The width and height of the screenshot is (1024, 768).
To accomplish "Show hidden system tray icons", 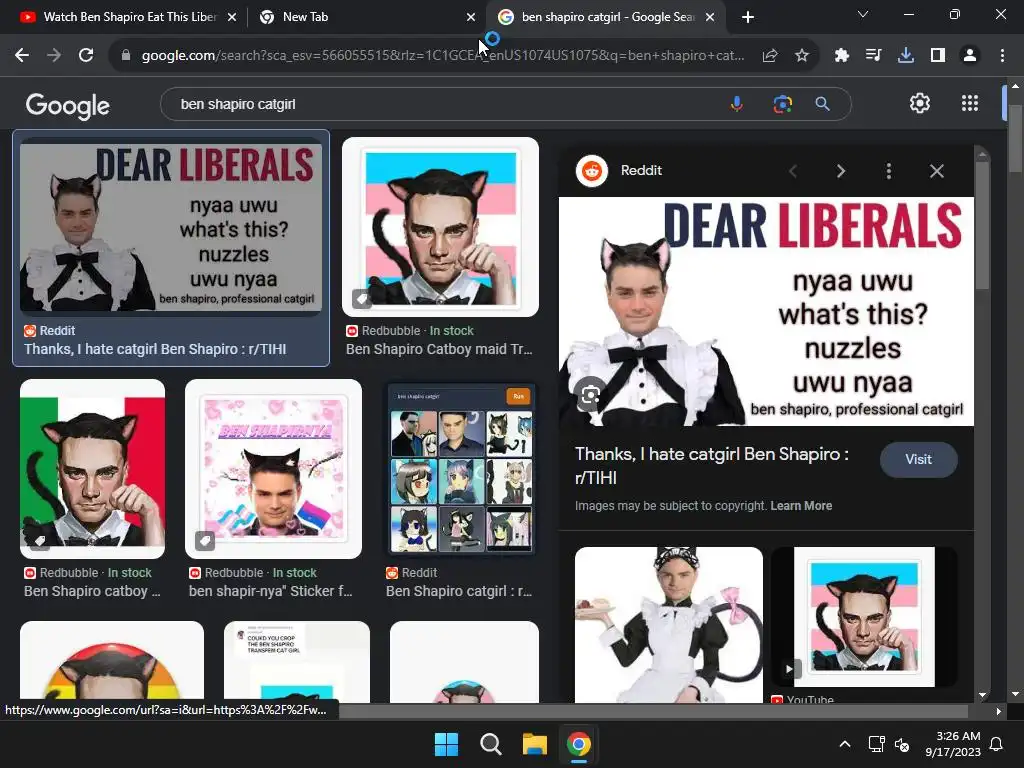I will 844,744.
